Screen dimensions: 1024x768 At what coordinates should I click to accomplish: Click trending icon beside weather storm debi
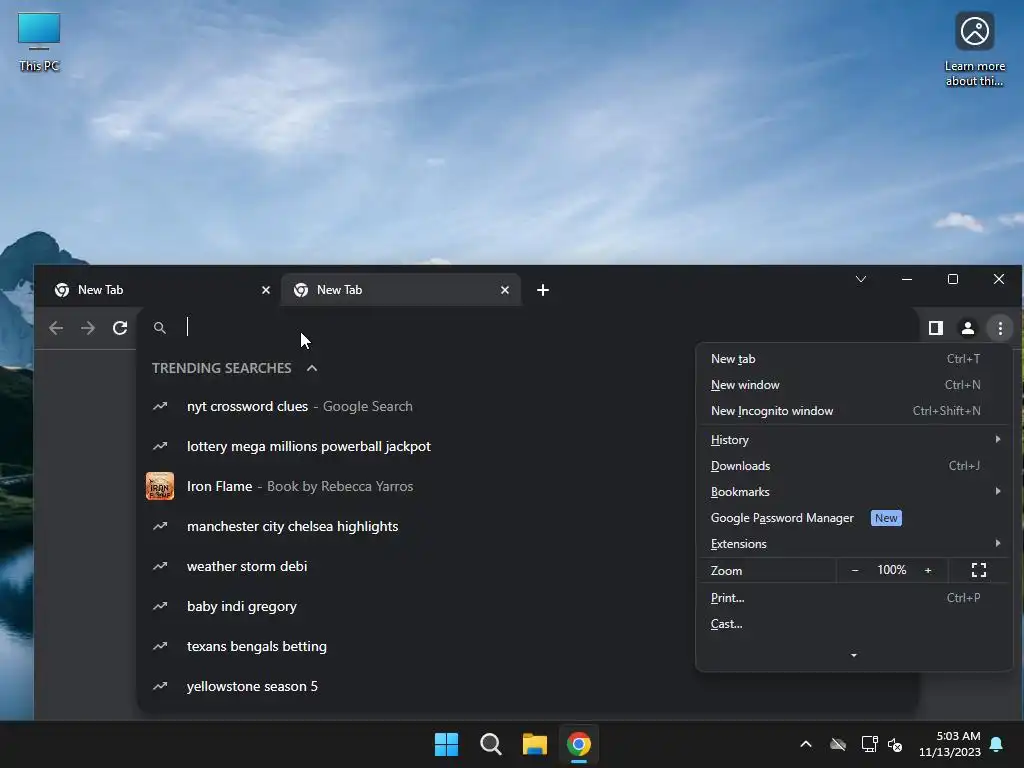(160, 566)
